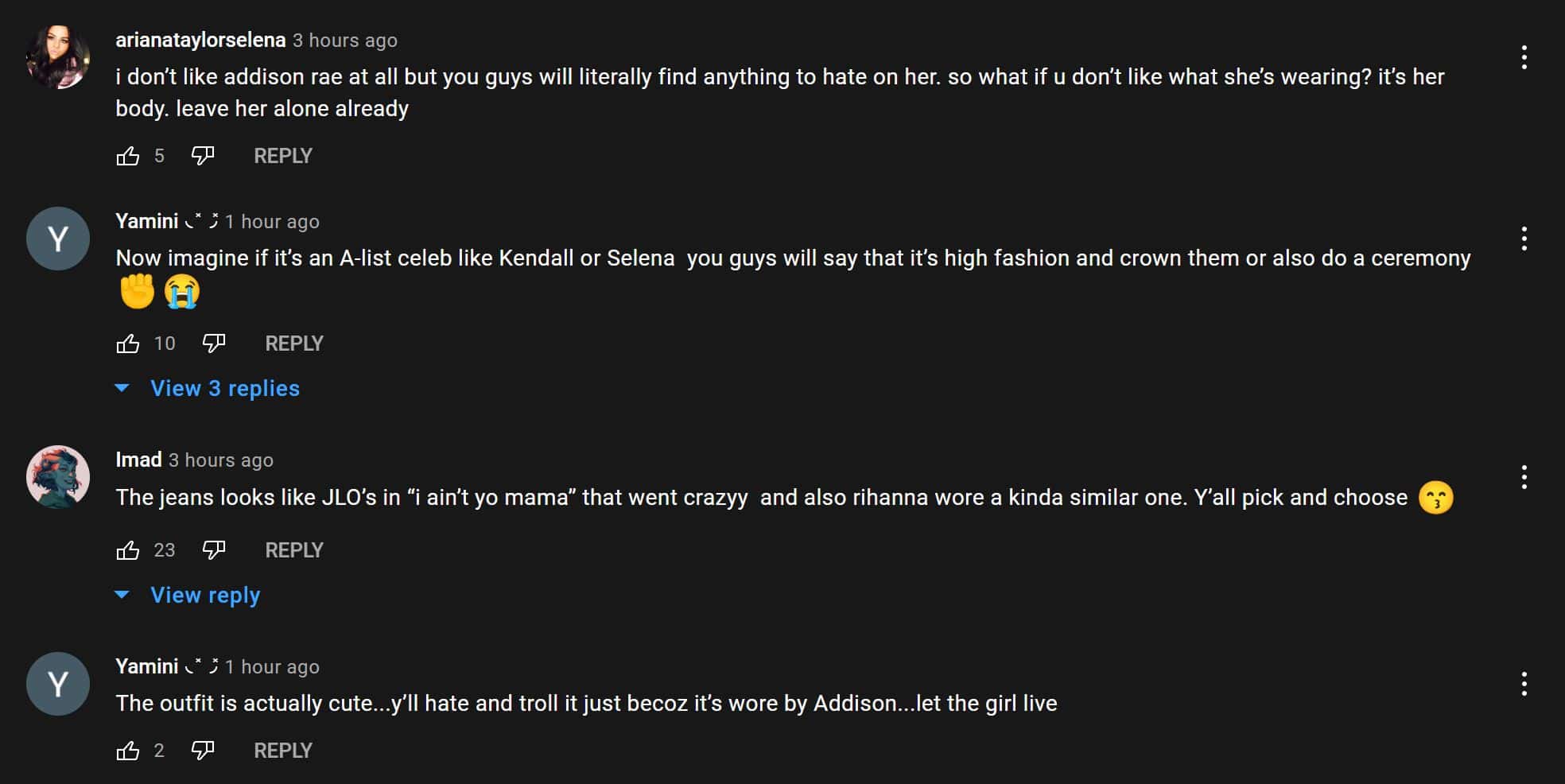Click Imad's profile avatar
The image size is (1565, 784).
coord(58,477)
